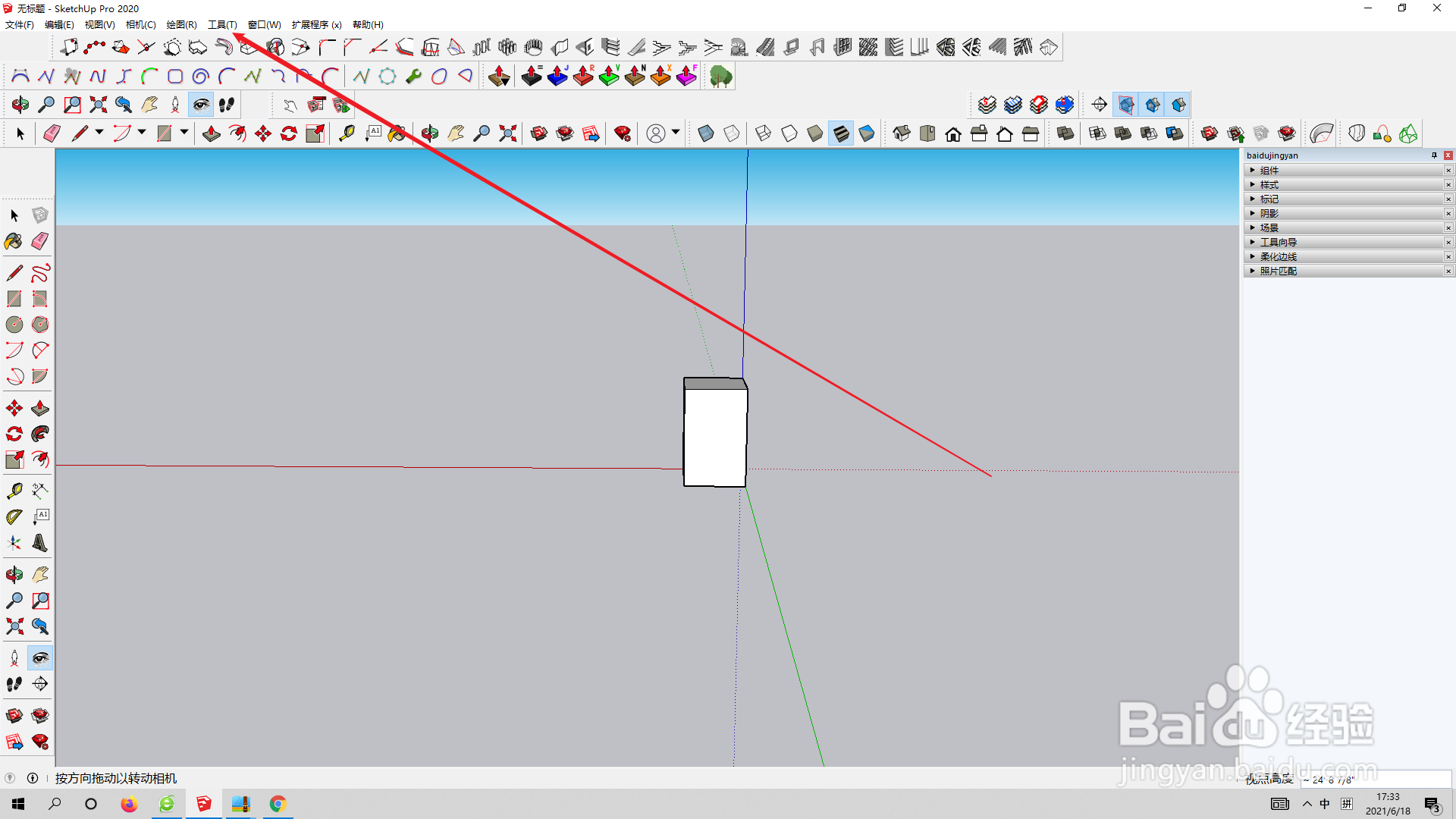The width and height of the screenshot is (1456, 819).
Task: Select the Make Component tool
Action: pos(40,215)
